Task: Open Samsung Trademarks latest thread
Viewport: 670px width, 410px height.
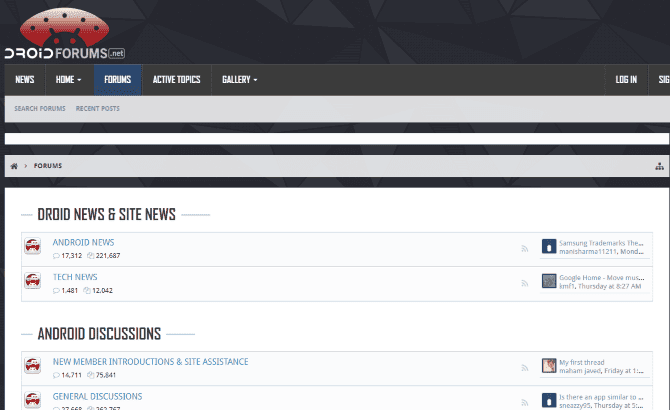Action: (x=601, y=243)
